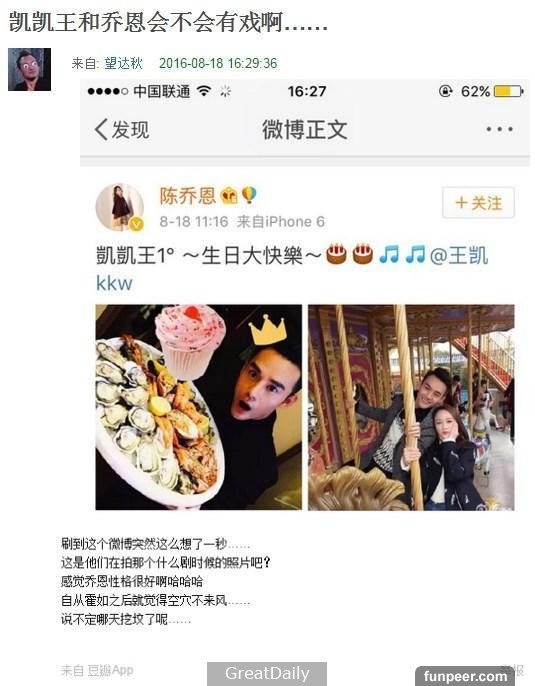Click the 陈乔恩 username text
Screen dimensions: 535x686
(x=187, y=196)
